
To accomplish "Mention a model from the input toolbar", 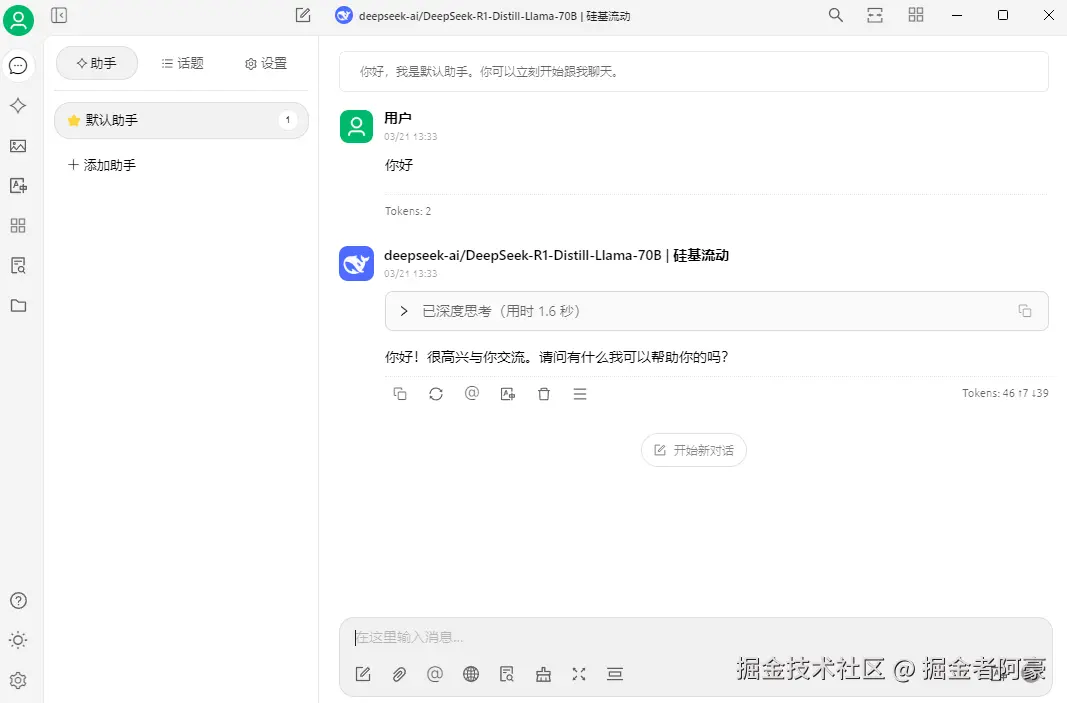I will point(435,674).
